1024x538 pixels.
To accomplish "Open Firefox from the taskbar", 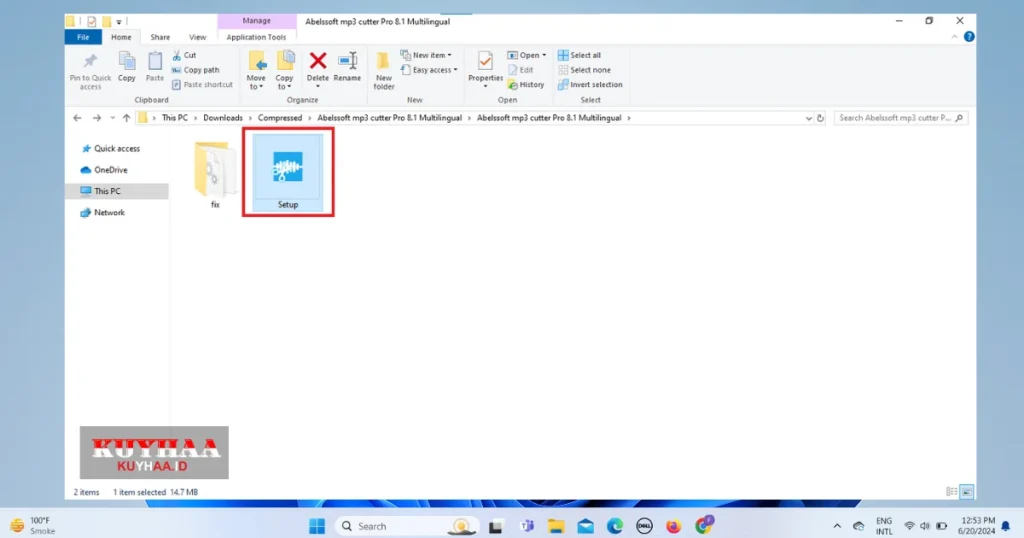I will [673, 526].
